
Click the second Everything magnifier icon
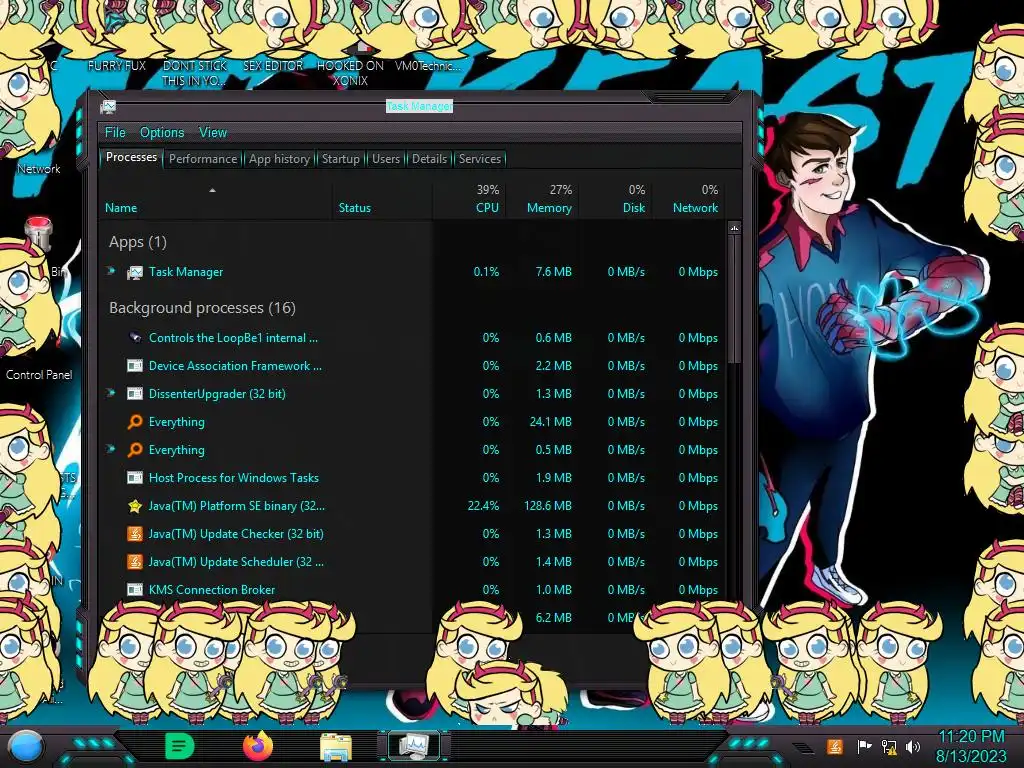click(135, 450)
